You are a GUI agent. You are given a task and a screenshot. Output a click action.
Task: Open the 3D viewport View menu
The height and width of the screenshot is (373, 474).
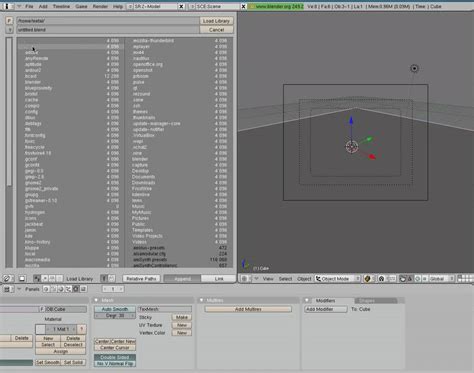pos(268,279)
